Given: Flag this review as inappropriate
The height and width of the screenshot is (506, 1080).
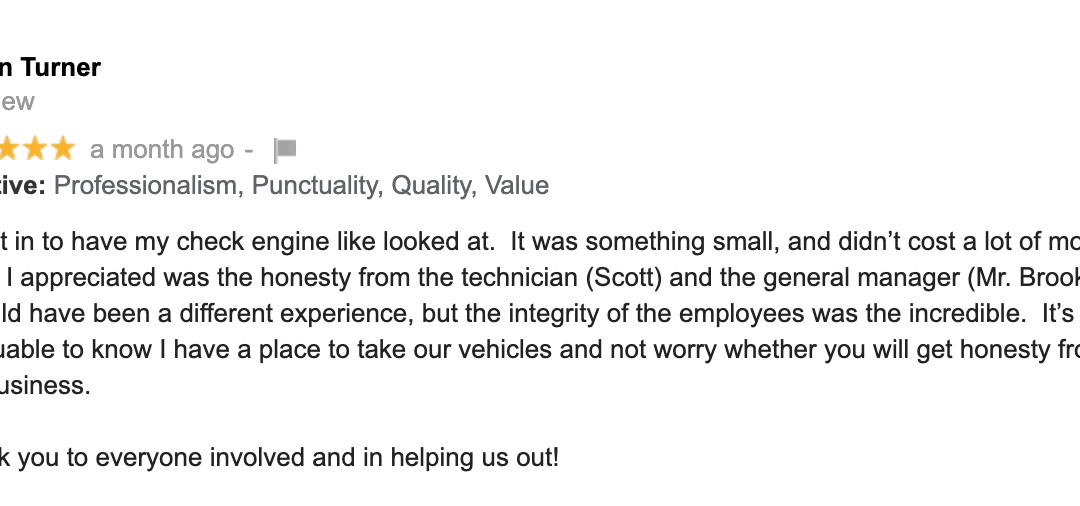Looking at the screenshot, I should [285, 150].
